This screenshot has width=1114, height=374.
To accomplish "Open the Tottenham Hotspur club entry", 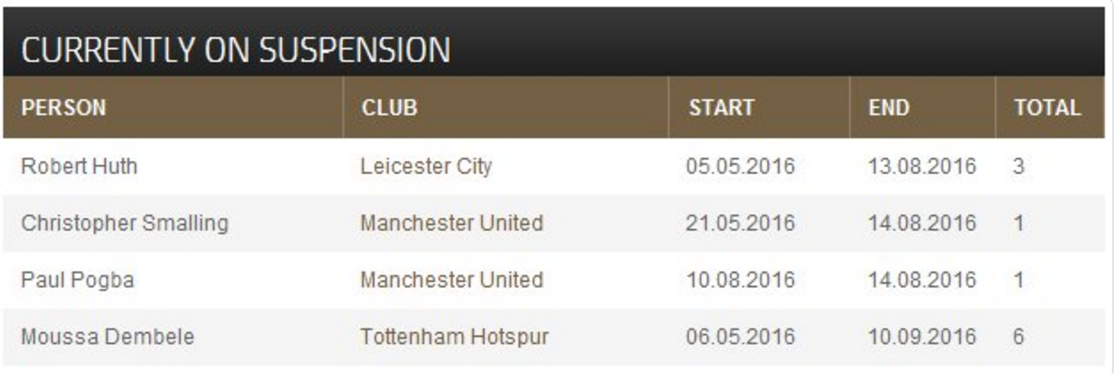I will point(455,336).
